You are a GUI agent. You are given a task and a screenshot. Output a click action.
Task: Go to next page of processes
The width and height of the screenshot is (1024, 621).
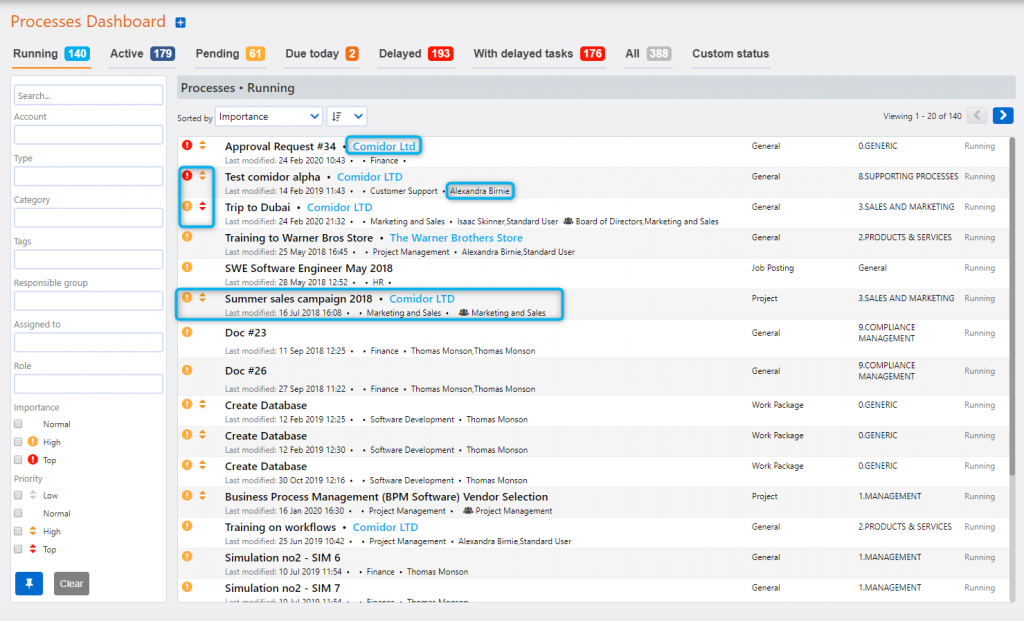[1003, 116]
